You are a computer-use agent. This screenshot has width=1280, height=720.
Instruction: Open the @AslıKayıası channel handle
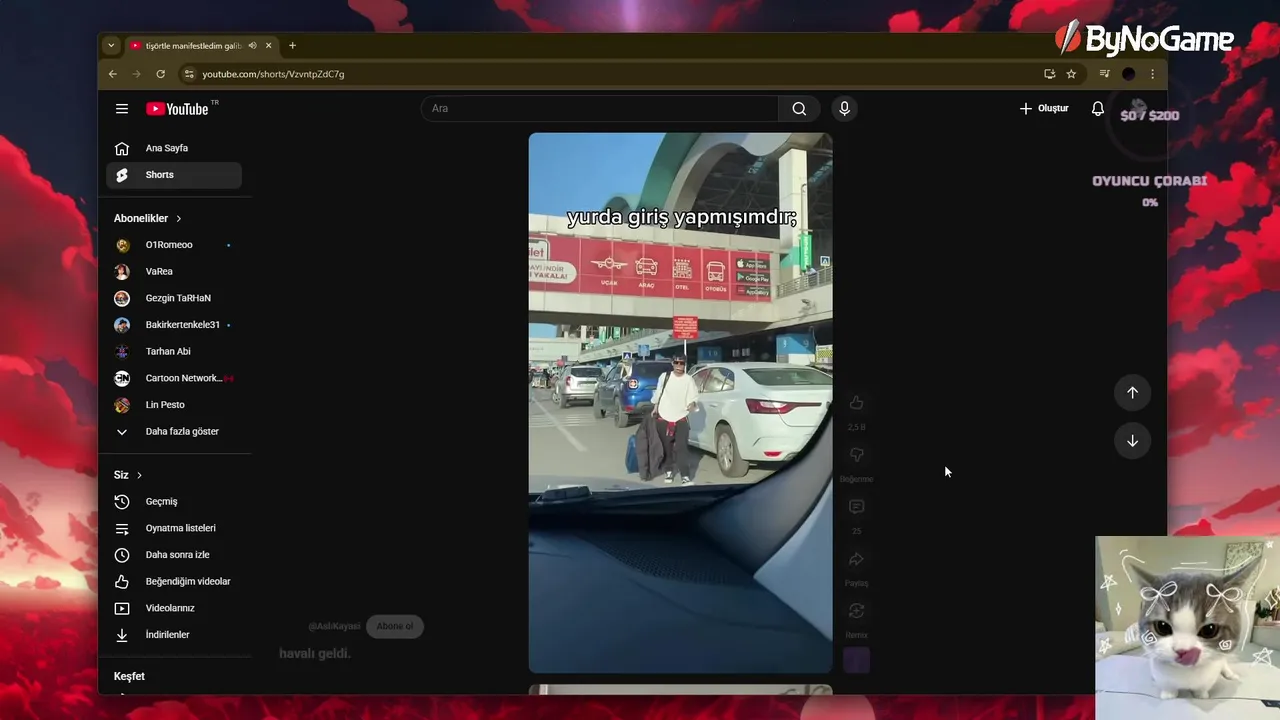coord(334,626)
